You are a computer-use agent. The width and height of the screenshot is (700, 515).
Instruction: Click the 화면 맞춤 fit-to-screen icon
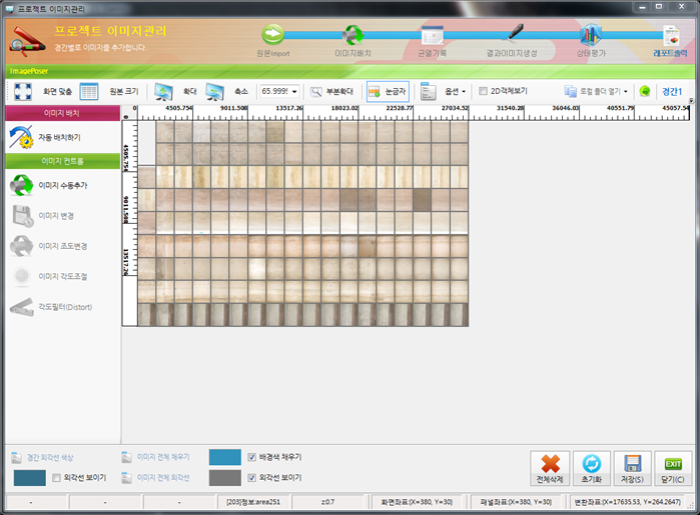click(x=23, y=91)
